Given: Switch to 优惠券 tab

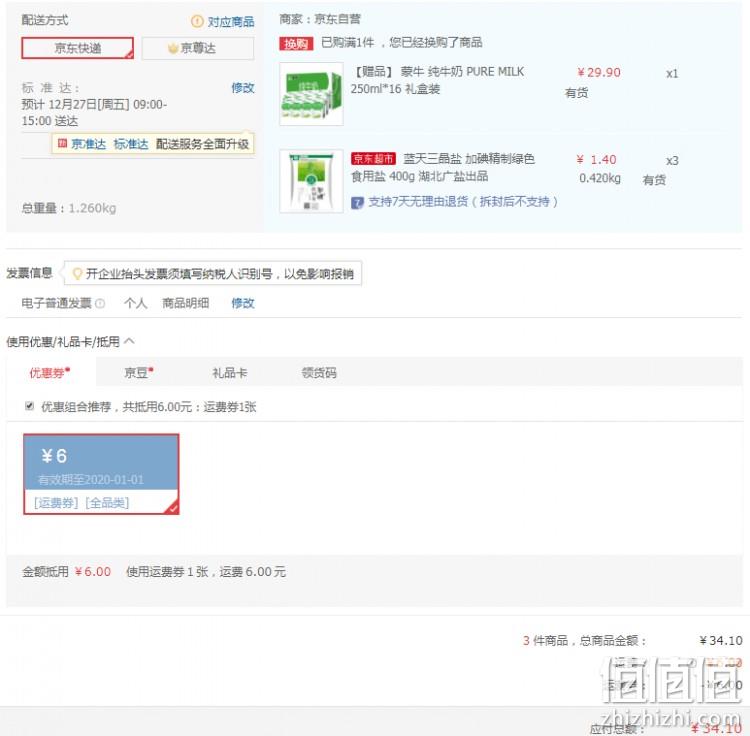Looking at the screenshot, I should click(x=50, y=373).
